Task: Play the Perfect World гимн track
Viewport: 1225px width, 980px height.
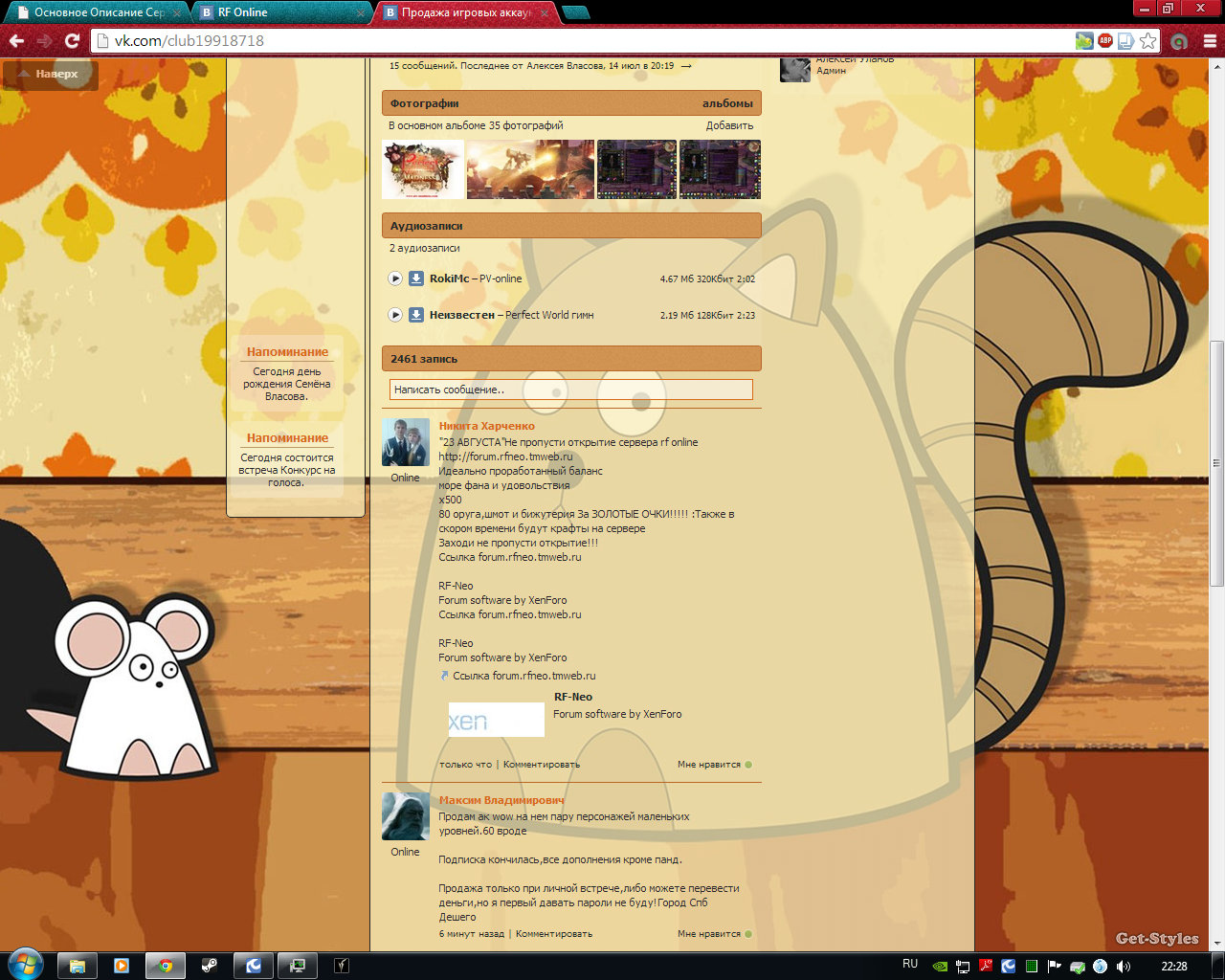Action: pyautogui.click(x=395, y=315)
